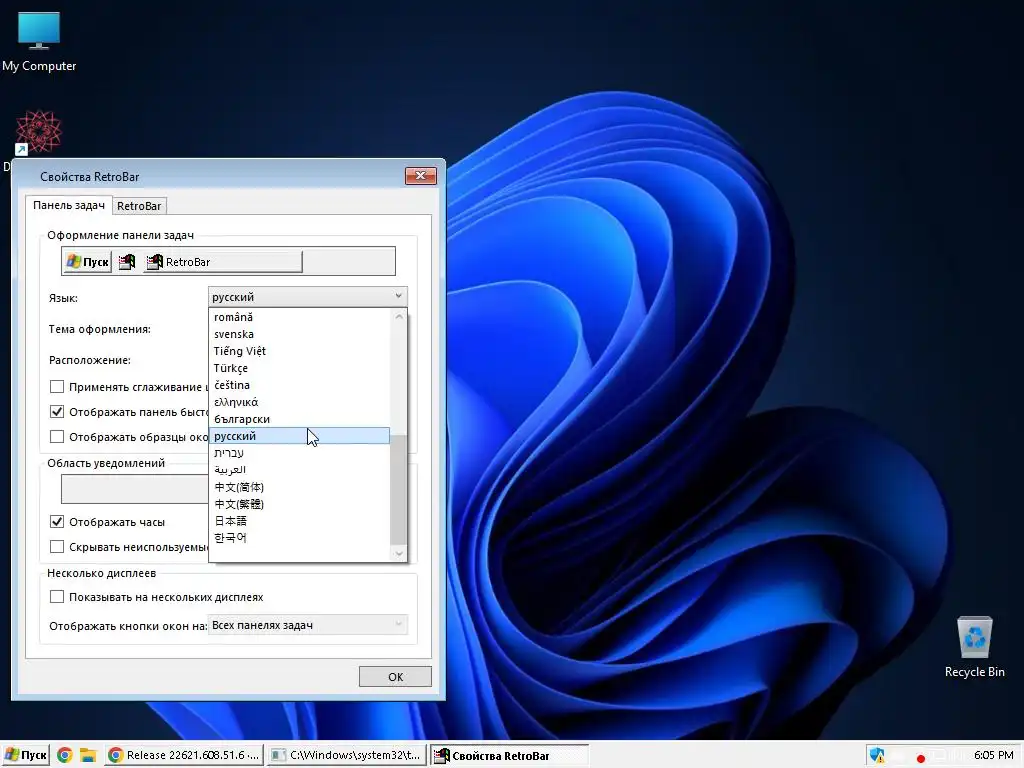Click the Пуск start button on the taskbar
1024x768 pixels.
tap(27, 755)
